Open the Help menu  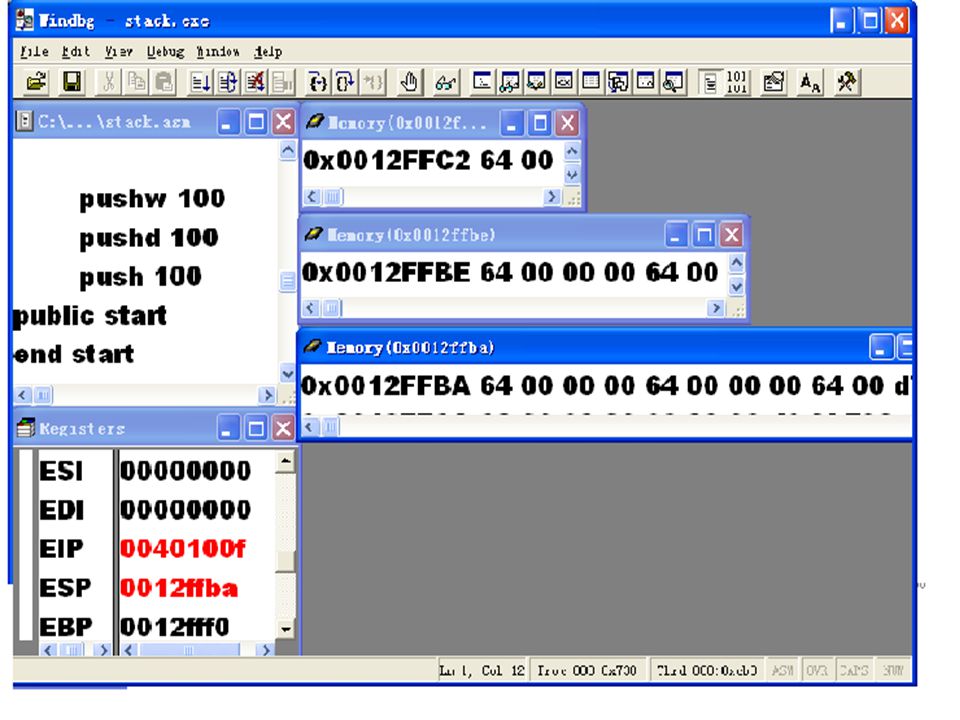[x=268, y=51]
